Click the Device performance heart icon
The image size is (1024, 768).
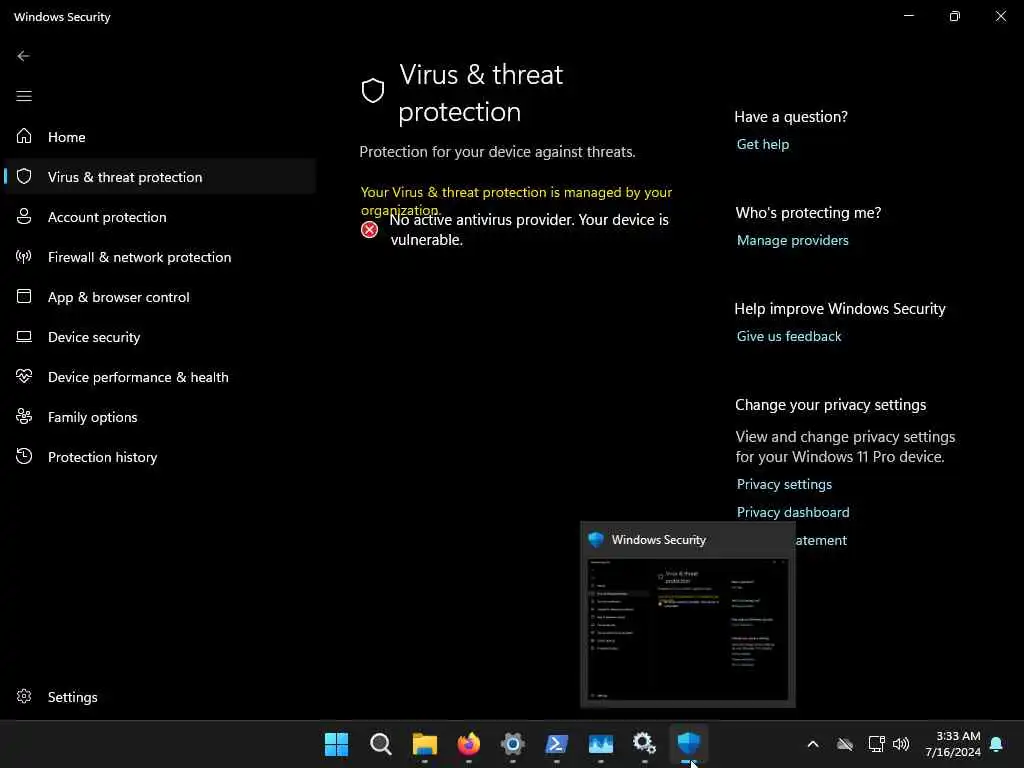tap(24, 376)
